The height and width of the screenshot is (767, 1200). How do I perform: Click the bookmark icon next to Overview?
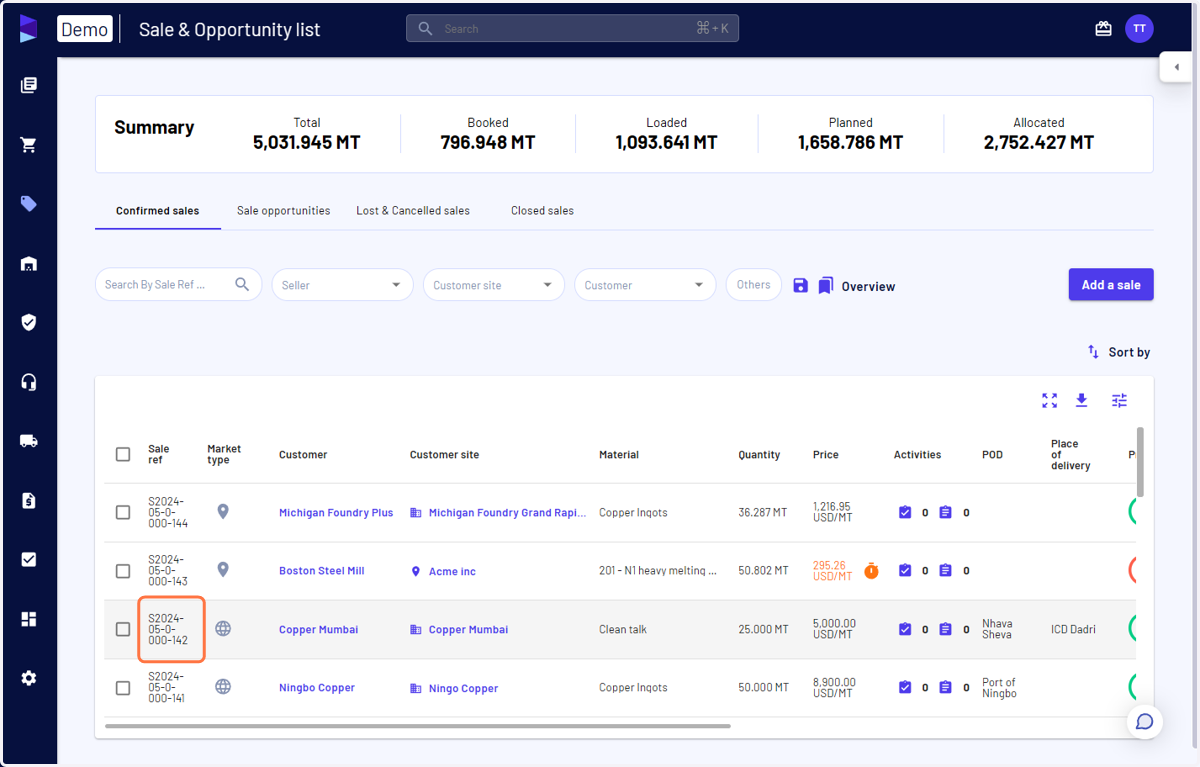[x=825, y=286]
